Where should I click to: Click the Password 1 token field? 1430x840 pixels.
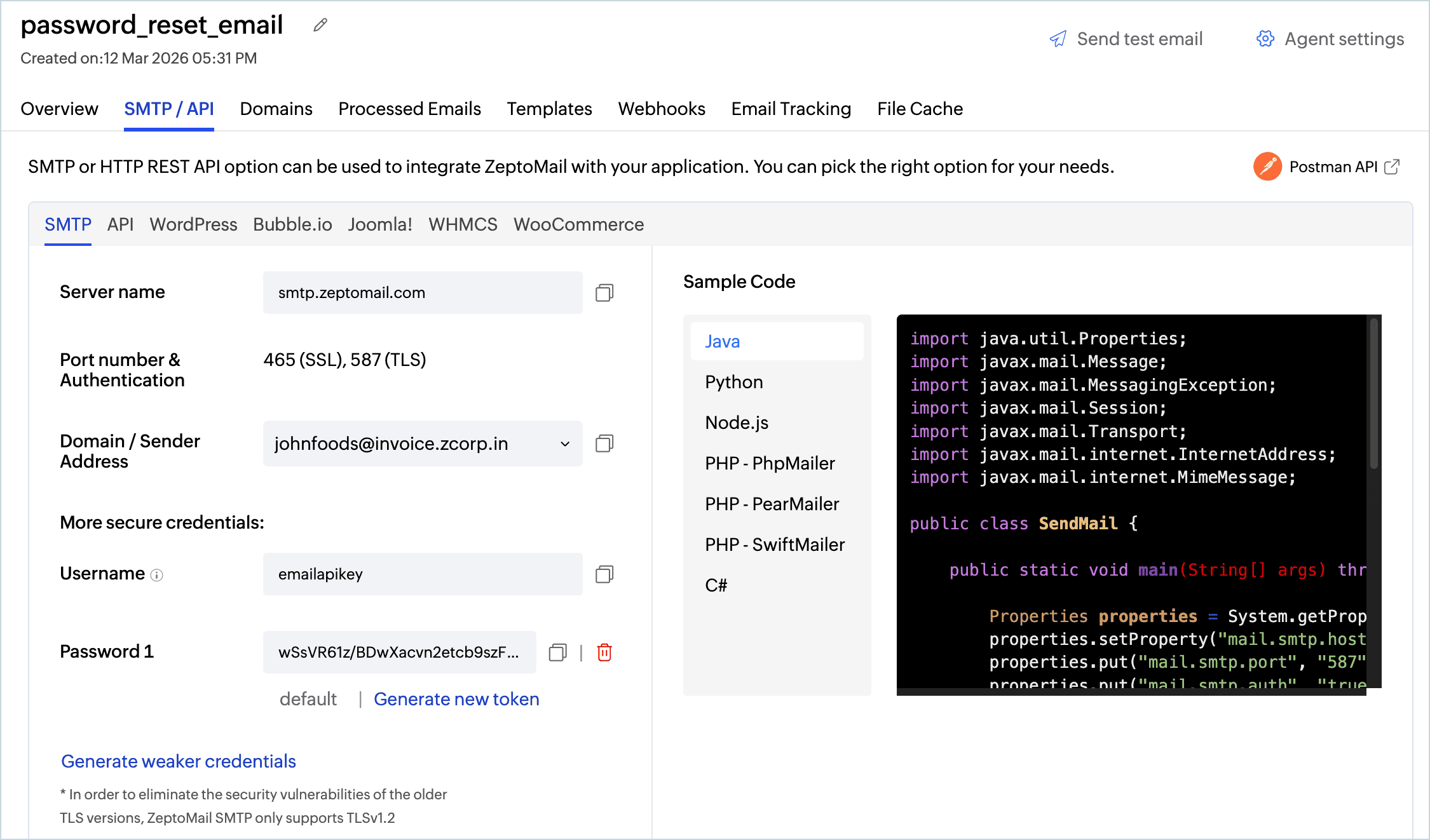click(399, 652)
